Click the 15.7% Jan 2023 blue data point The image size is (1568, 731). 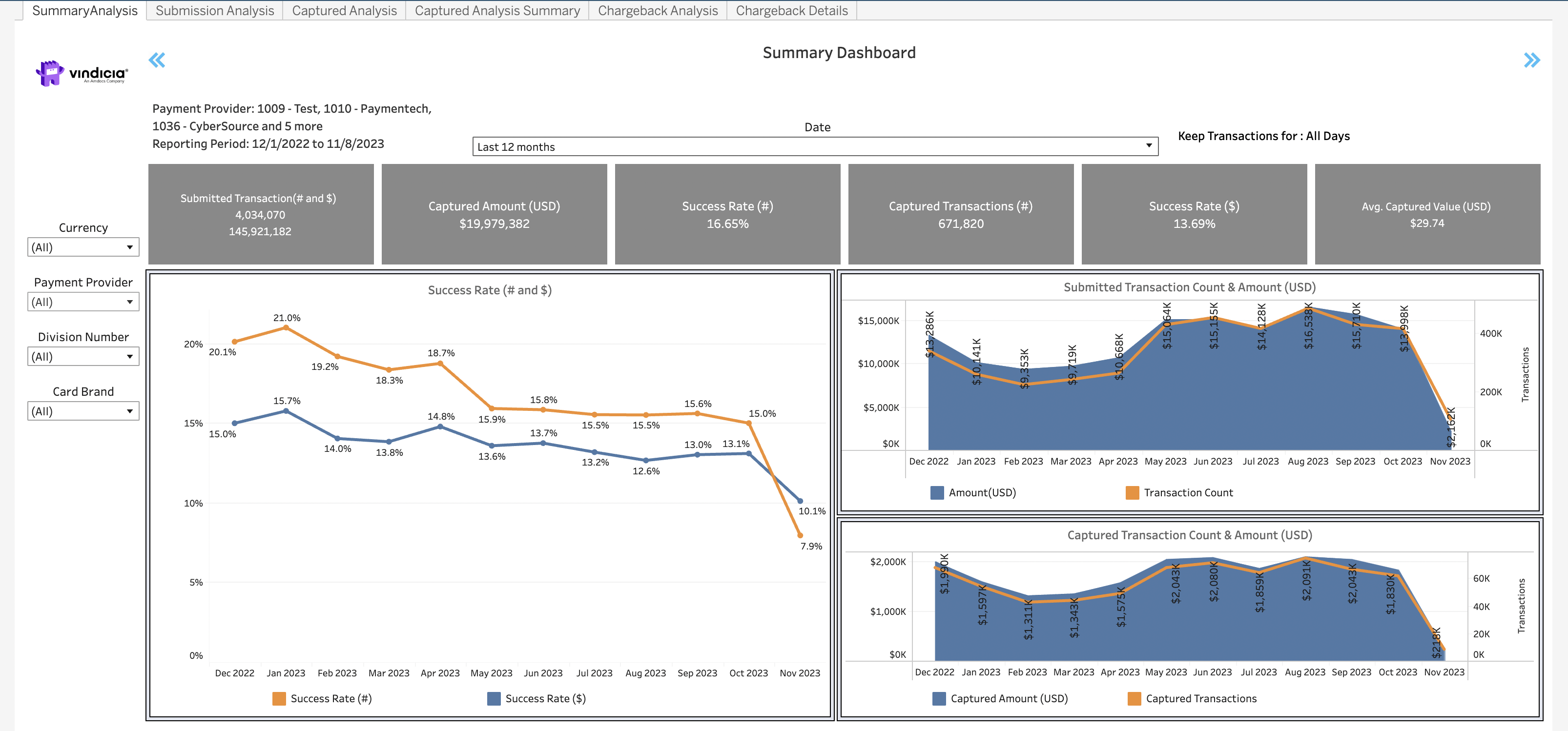pyautogui.click(x=286, y=411)
